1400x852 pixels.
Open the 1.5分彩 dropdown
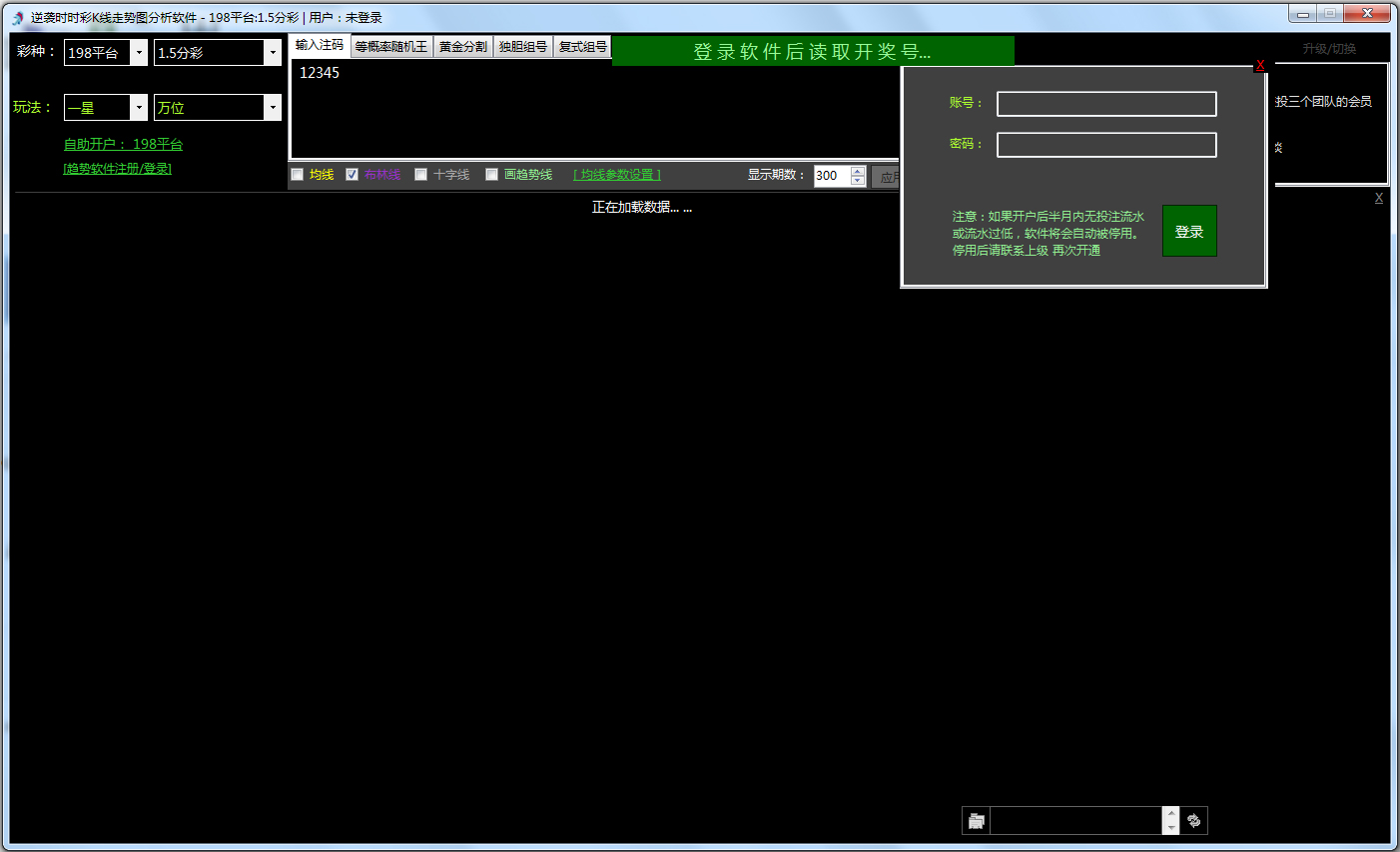[273, 53]
